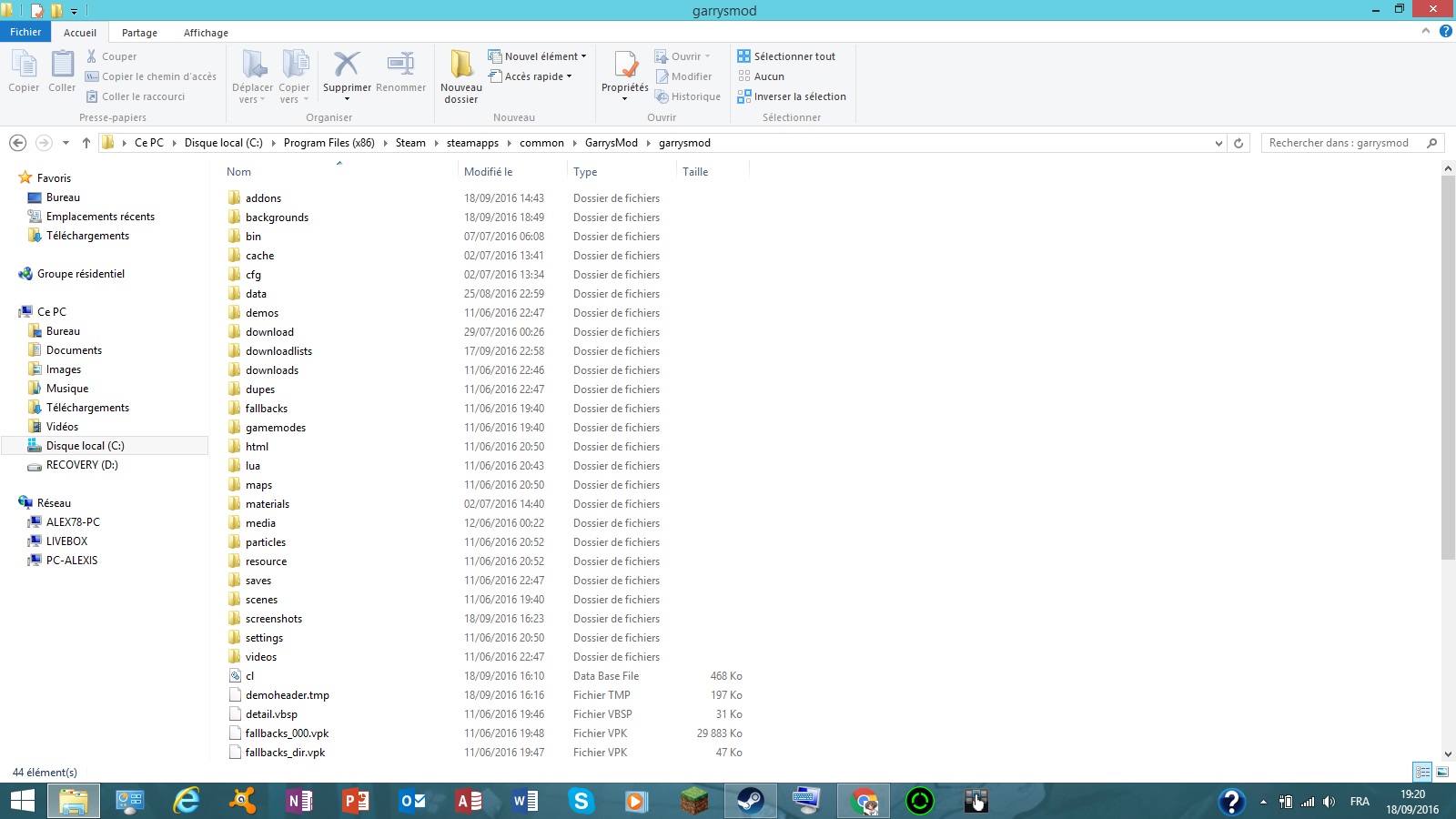Viewport: 1456px width, 819px height.
Task: Select the gamemodes folder
Action: pos(276,428)
